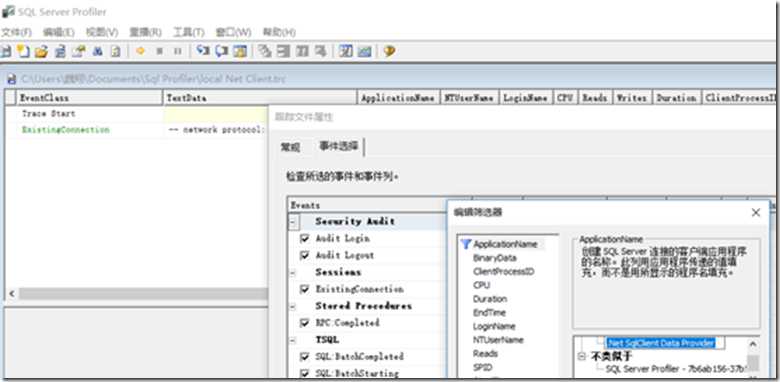
Task: Collapse the TSQL event group
Action: (293, 340)
